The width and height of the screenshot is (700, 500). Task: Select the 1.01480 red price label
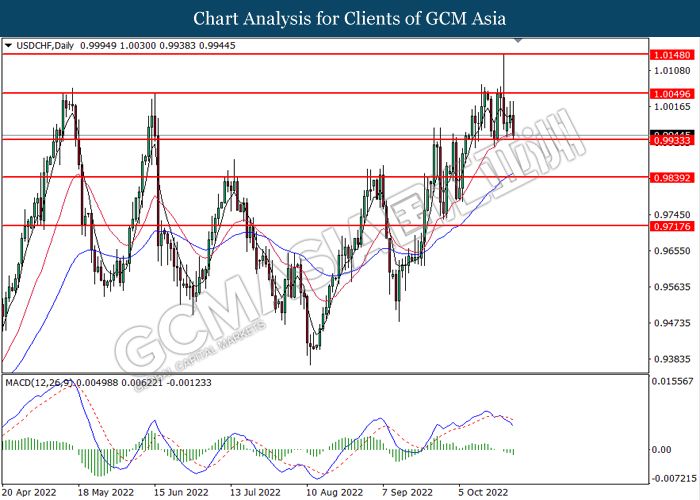point(672,55)
